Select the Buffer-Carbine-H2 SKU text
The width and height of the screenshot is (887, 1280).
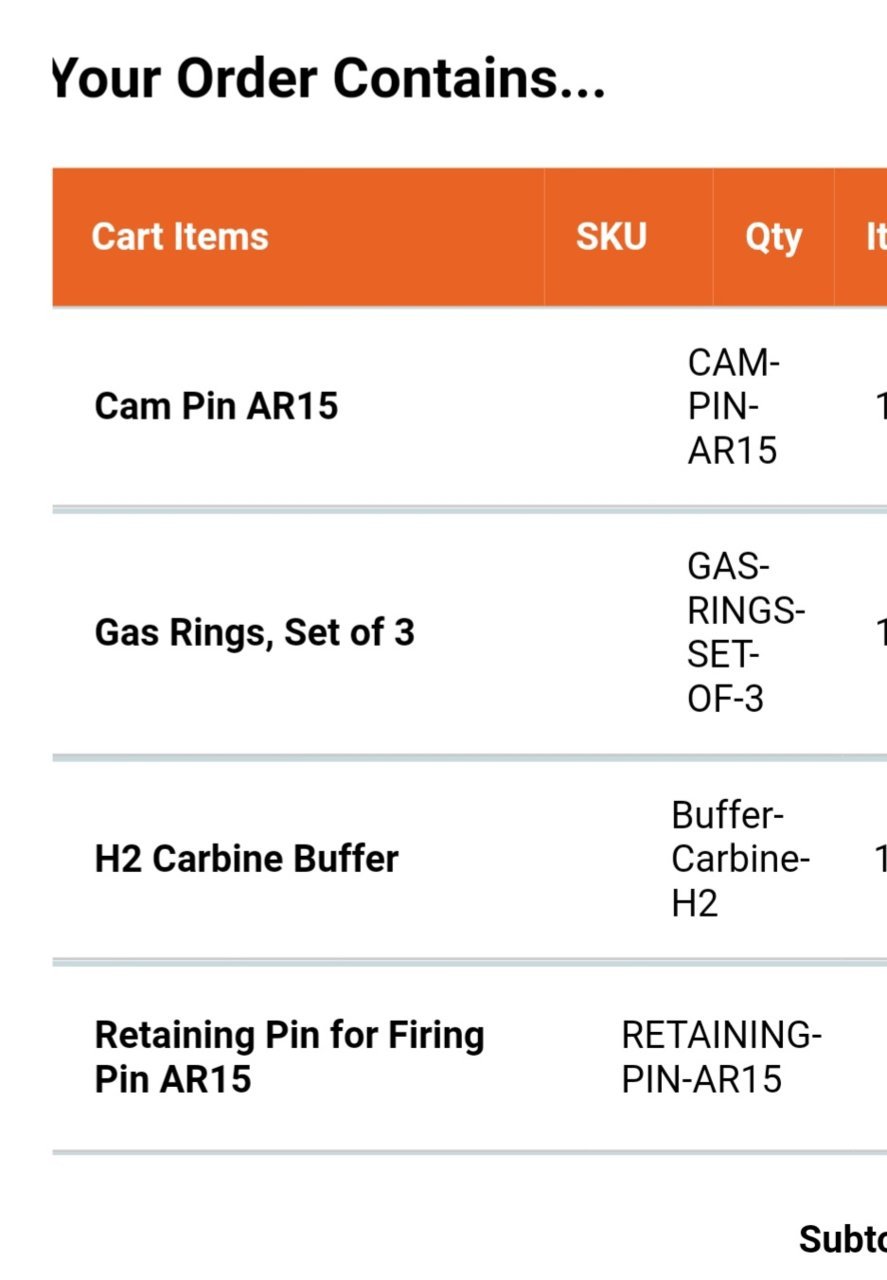click(740, 859)
